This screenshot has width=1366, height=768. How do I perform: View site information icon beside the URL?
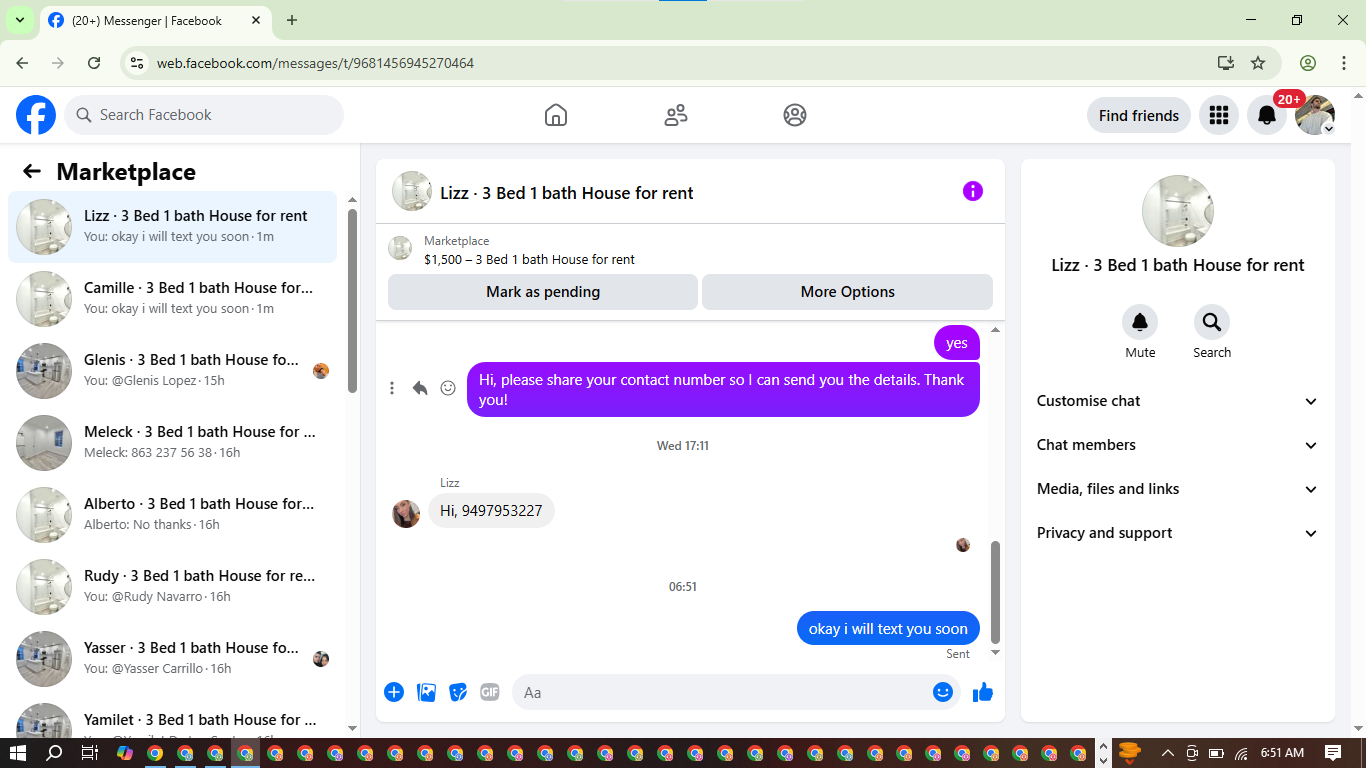[x=138, y=63]
